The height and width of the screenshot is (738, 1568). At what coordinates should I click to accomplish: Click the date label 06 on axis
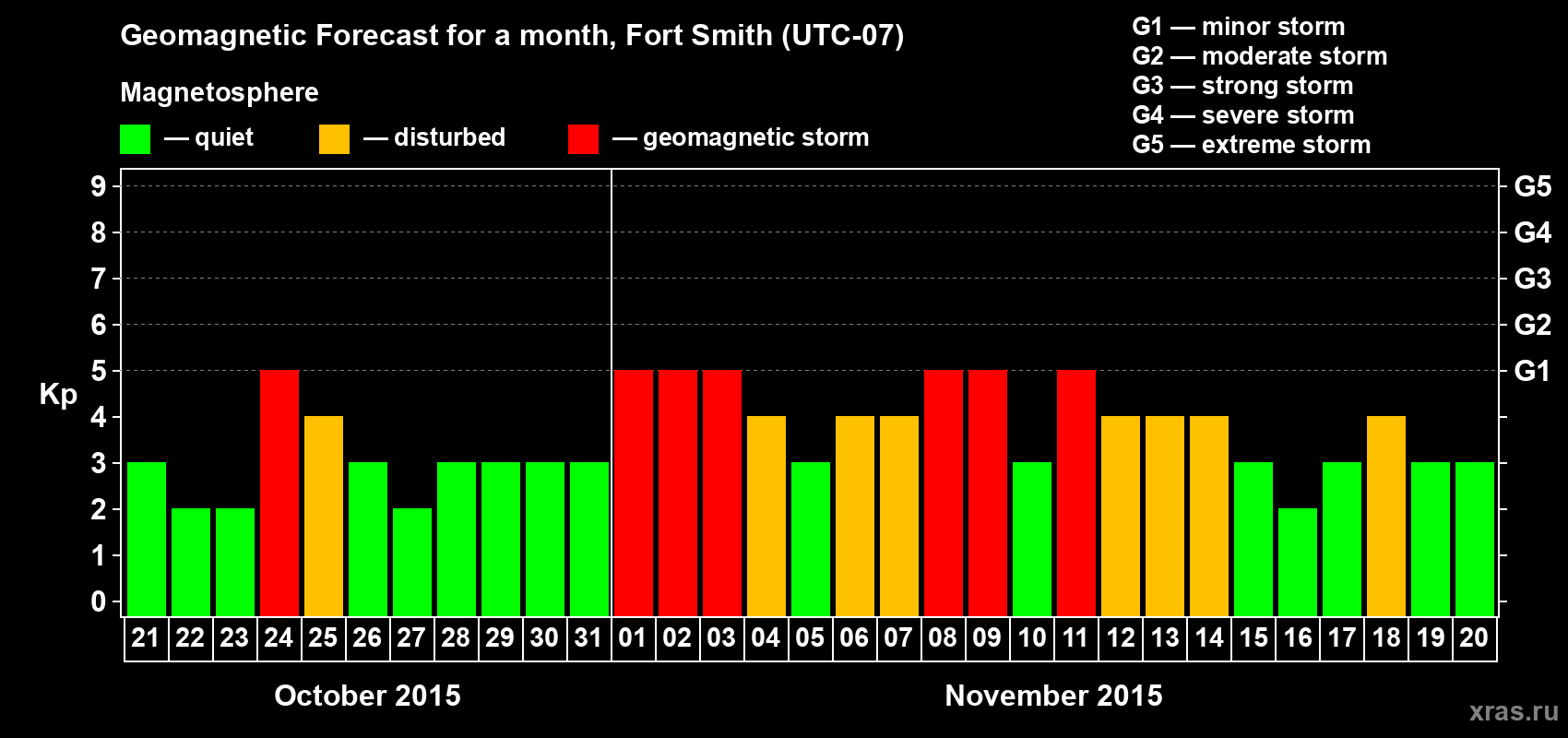[x=854, y=637]
